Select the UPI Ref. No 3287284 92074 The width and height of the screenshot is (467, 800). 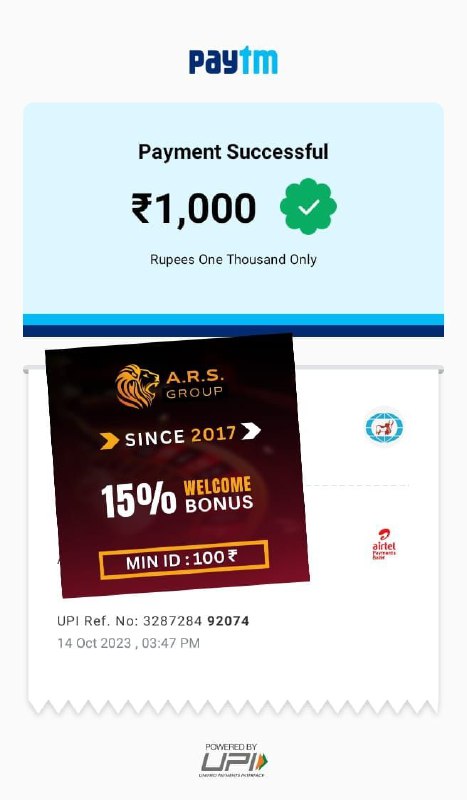click(153, 621)
